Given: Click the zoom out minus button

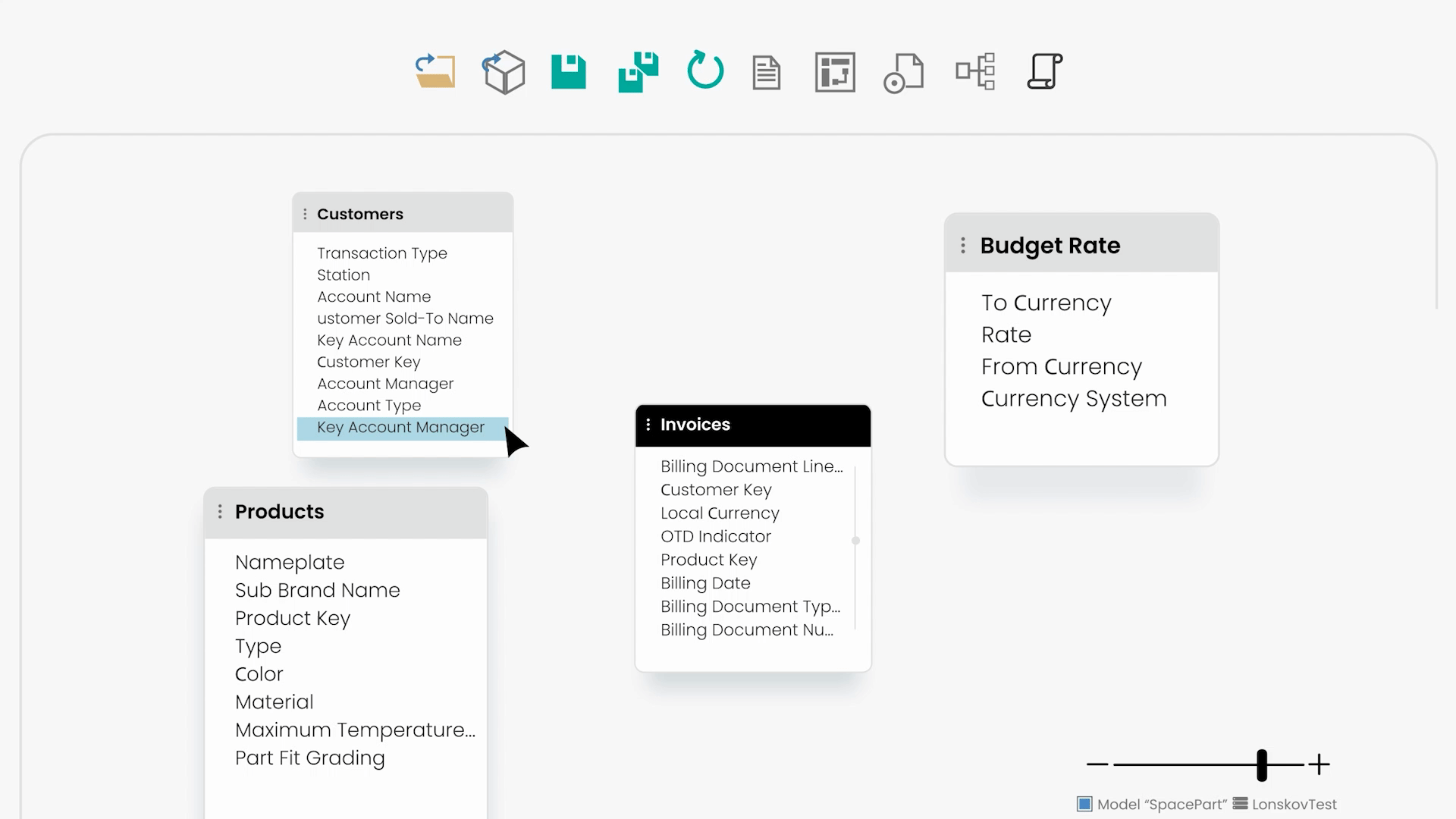Looking at the screenshot, I should coord(1097,764).
